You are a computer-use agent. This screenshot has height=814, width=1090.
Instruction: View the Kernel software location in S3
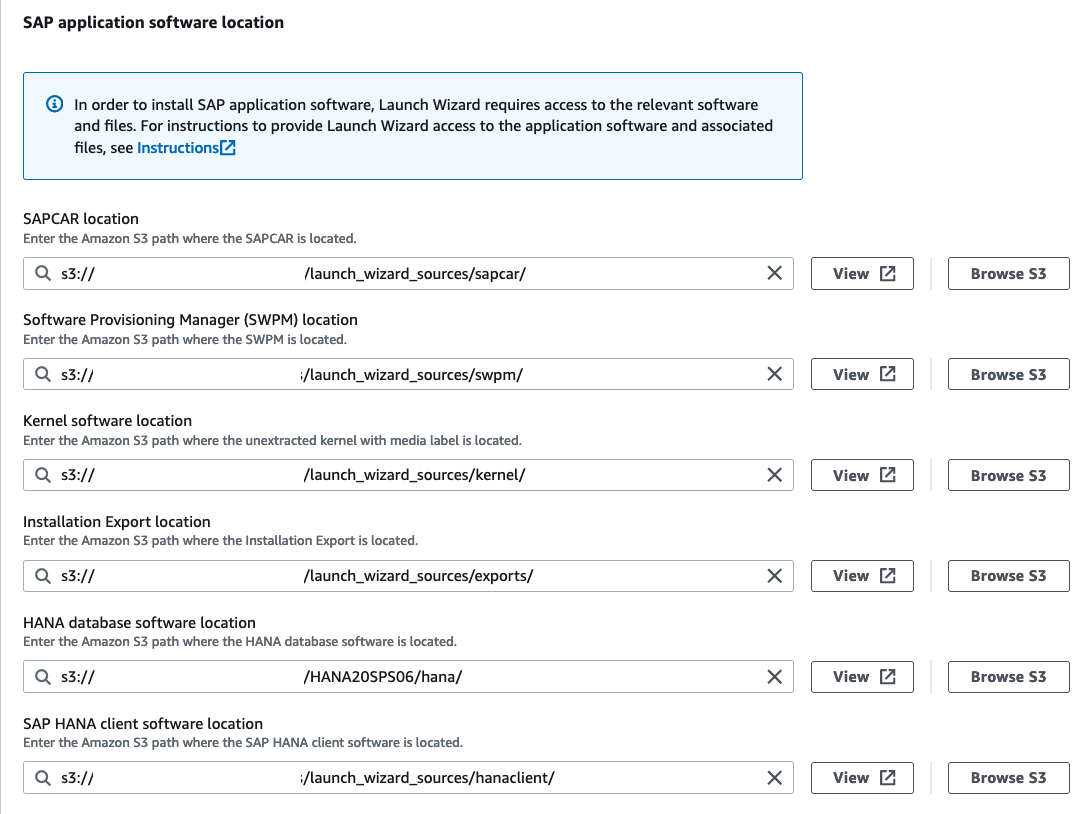(x=862, y=475)
